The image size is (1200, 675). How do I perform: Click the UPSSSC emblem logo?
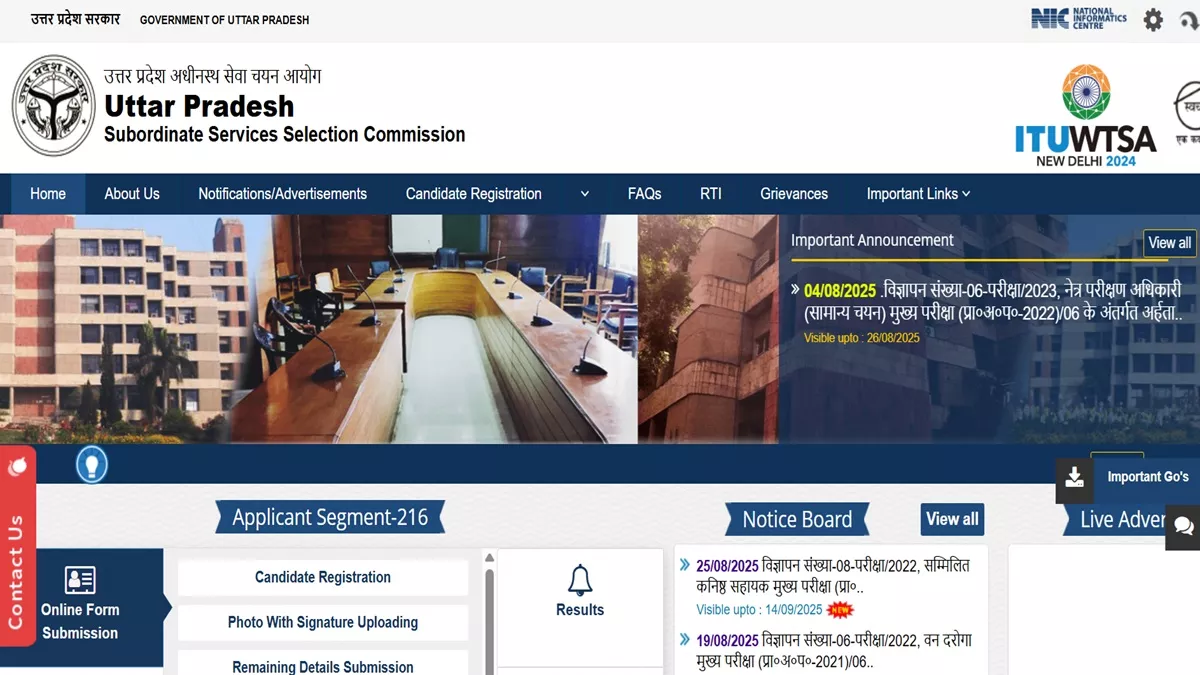tap(55, 106)
